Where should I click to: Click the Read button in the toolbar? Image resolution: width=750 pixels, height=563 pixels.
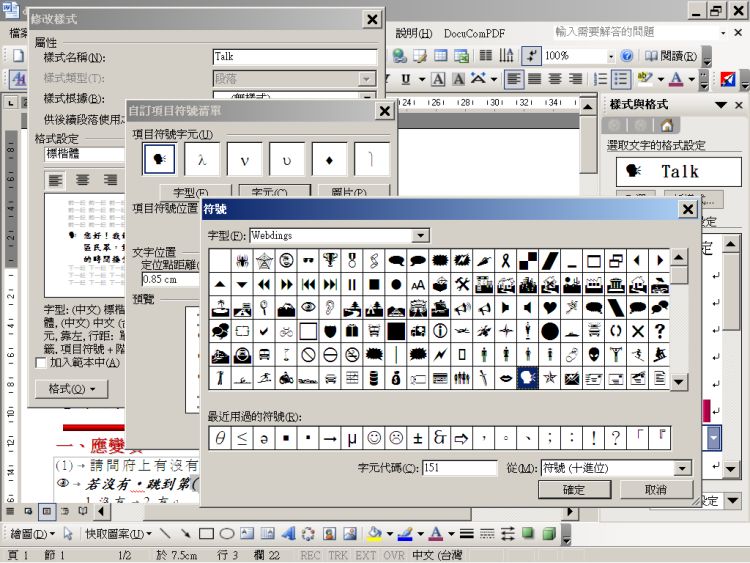click(x=671, y=56)
